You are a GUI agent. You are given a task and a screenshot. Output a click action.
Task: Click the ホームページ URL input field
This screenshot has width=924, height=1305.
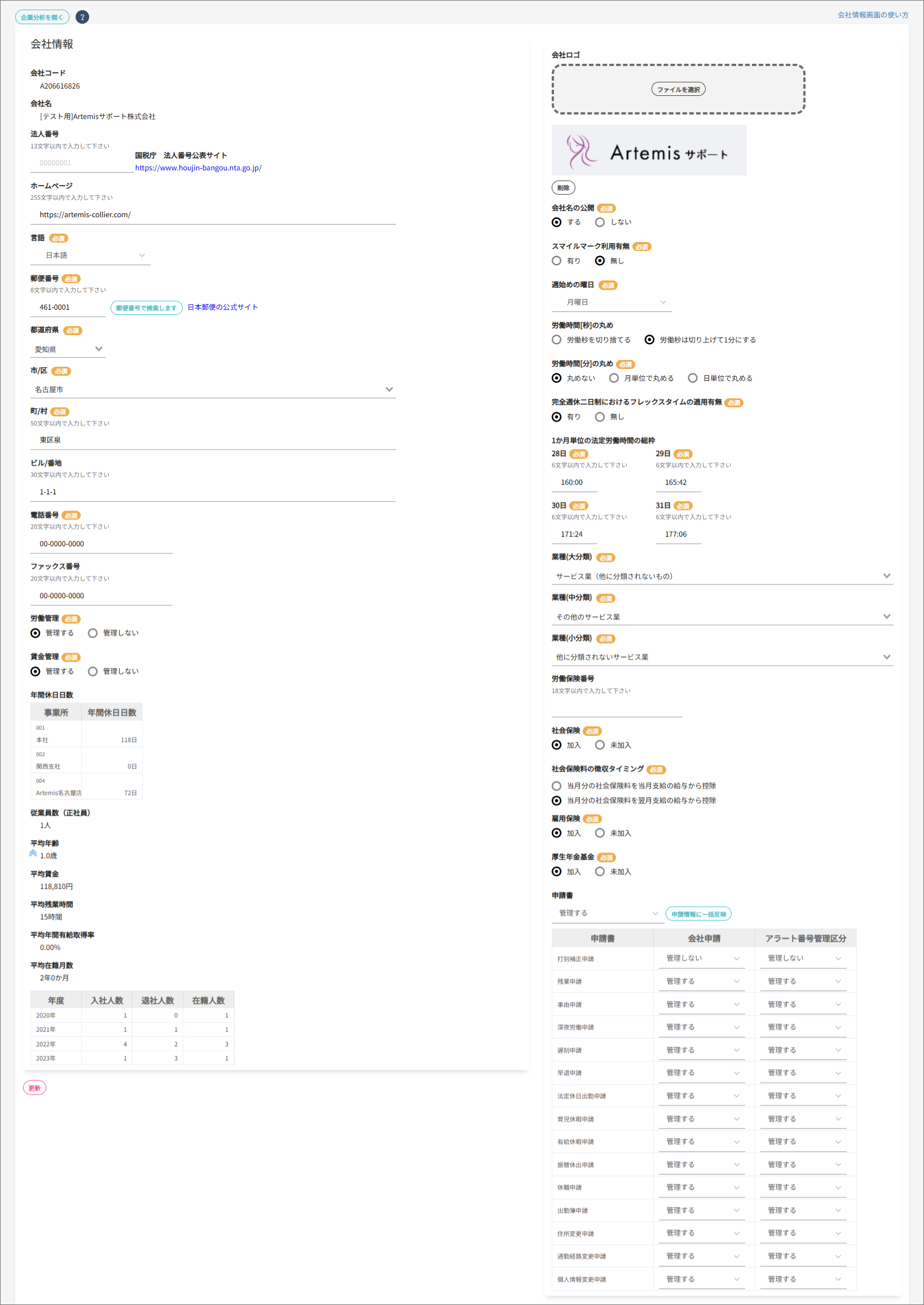click(213, 214)
